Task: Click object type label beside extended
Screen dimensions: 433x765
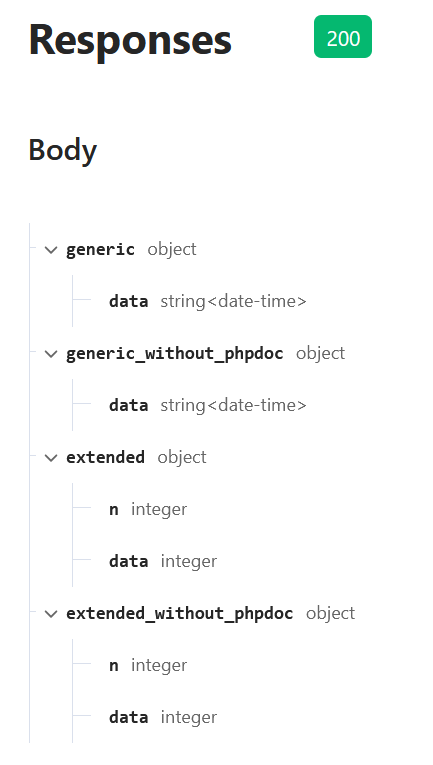Action: click(x=182, y=457)
